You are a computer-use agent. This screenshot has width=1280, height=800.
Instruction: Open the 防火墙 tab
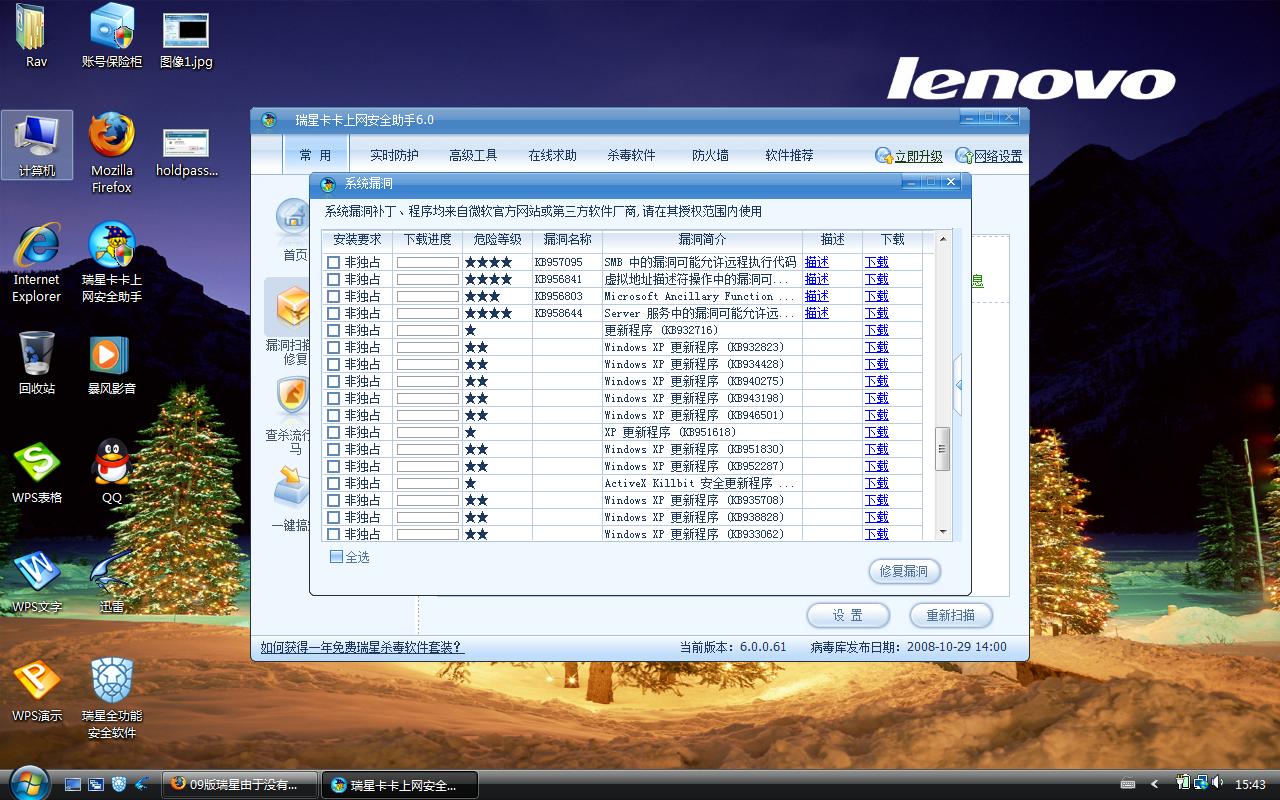(710, 155)
